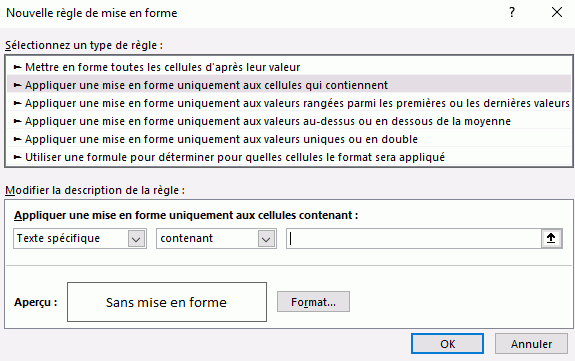Select 'uniquement aux cellules qui contiennent' rule type
575x361 pixels.
click(x=289, y=85)
